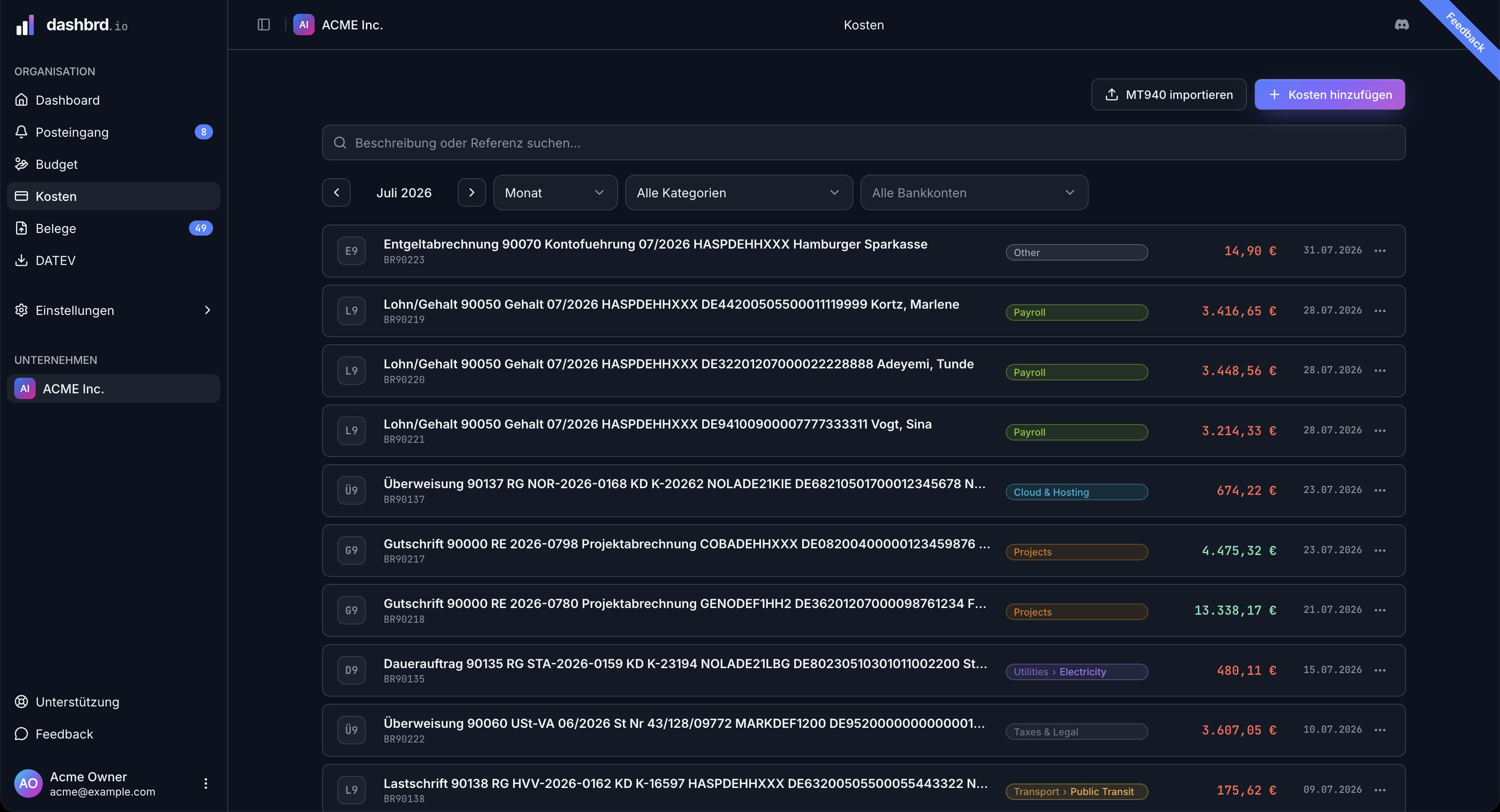Expand Einstellungen submenu
Screen dimensions: 1500x812
pyautogui.click(x=114, y=310)
